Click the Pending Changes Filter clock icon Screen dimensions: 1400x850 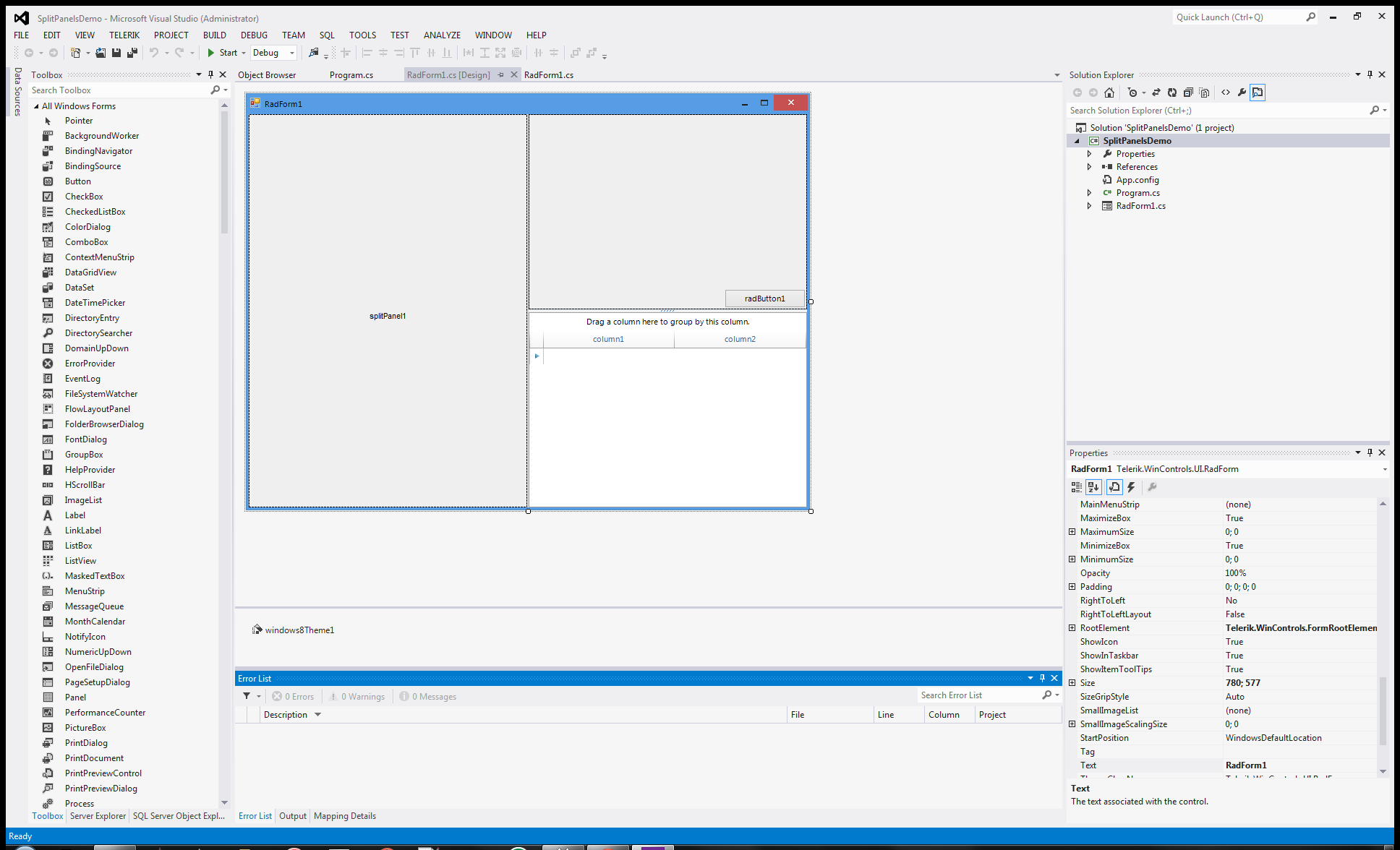[1132, 93]
